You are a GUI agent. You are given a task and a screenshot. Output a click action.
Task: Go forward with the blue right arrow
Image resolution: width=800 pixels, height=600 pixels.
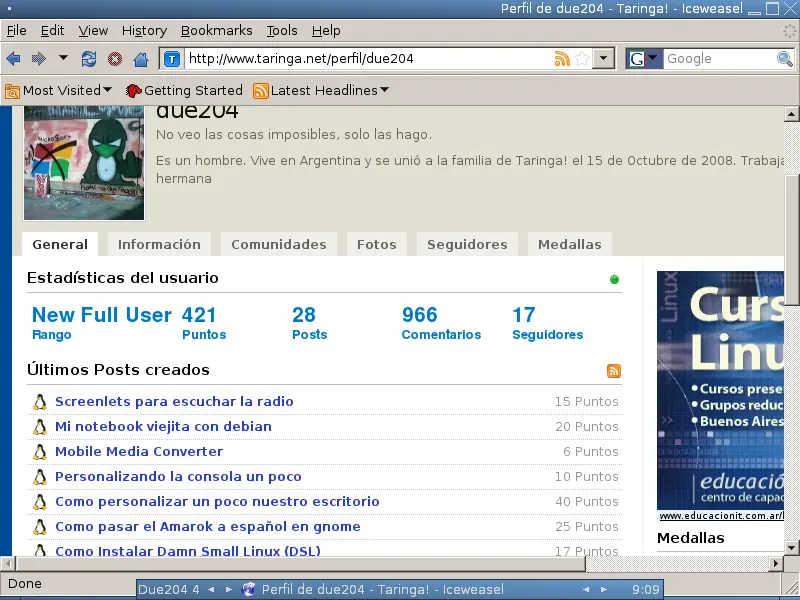click(x=39, y=59)
